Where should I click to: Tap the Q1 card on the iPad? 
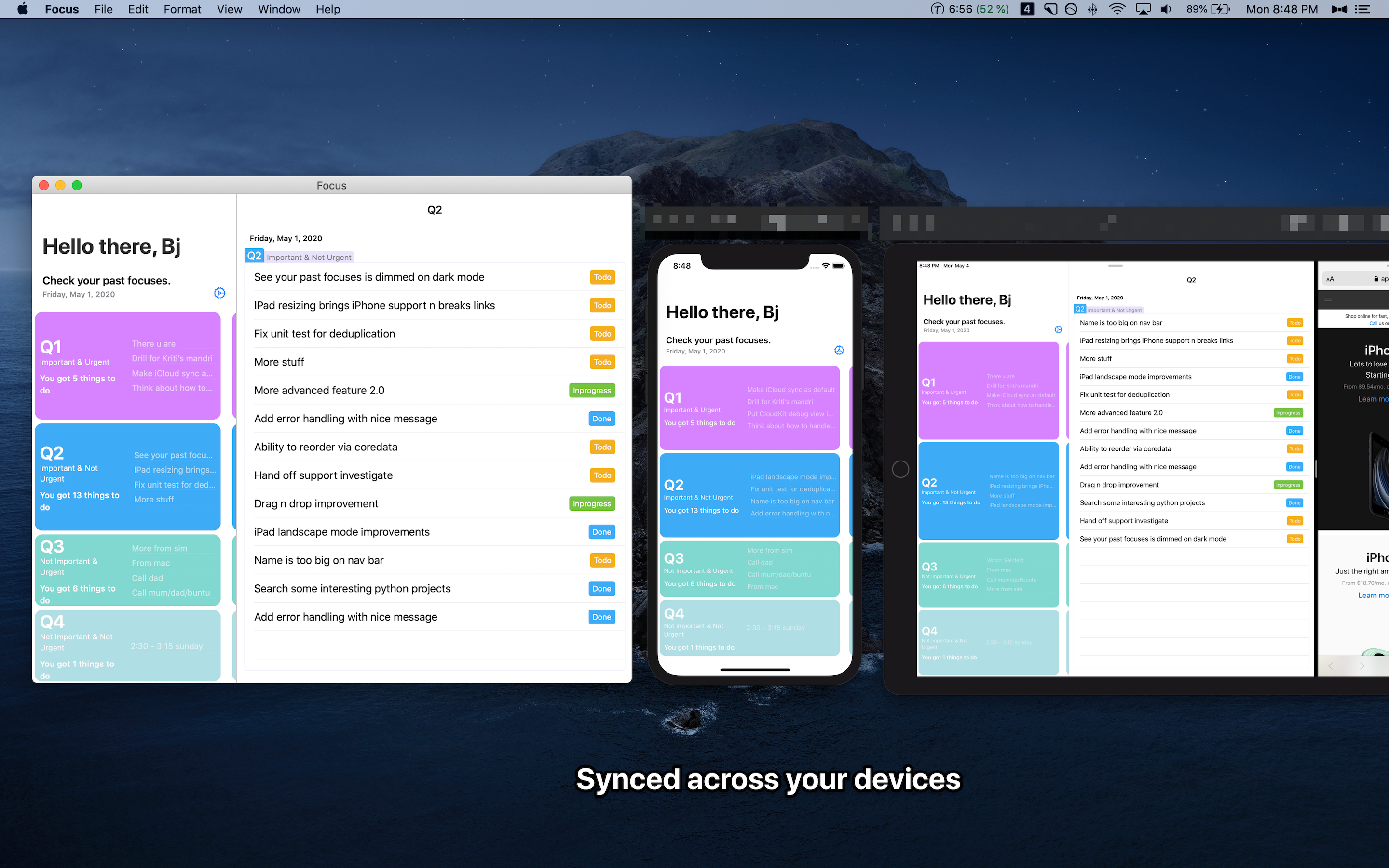click(x=988, y=391)
